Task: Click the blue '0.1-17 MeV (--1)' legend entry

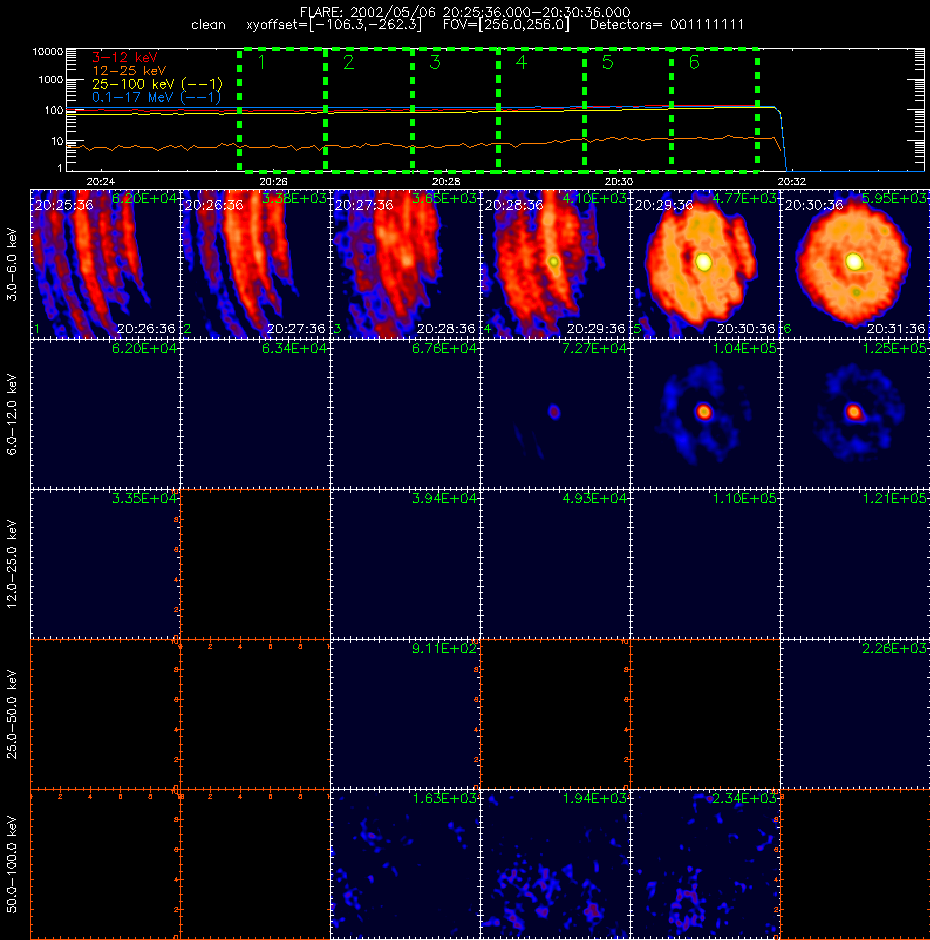Action: click(x=156, y=97)
